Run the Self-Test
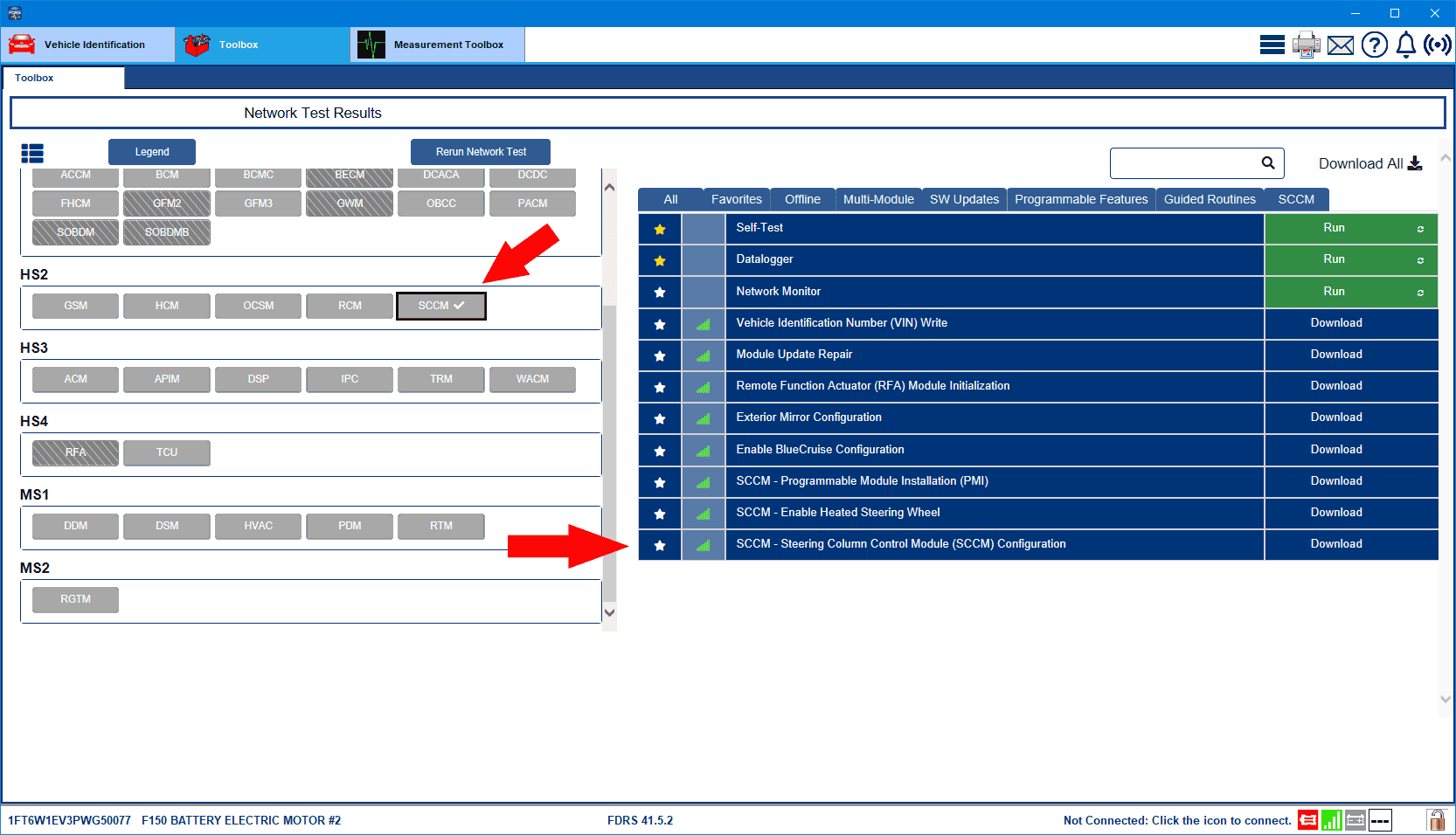This screenshot has height=835, width=1456. pos(1350,228)
